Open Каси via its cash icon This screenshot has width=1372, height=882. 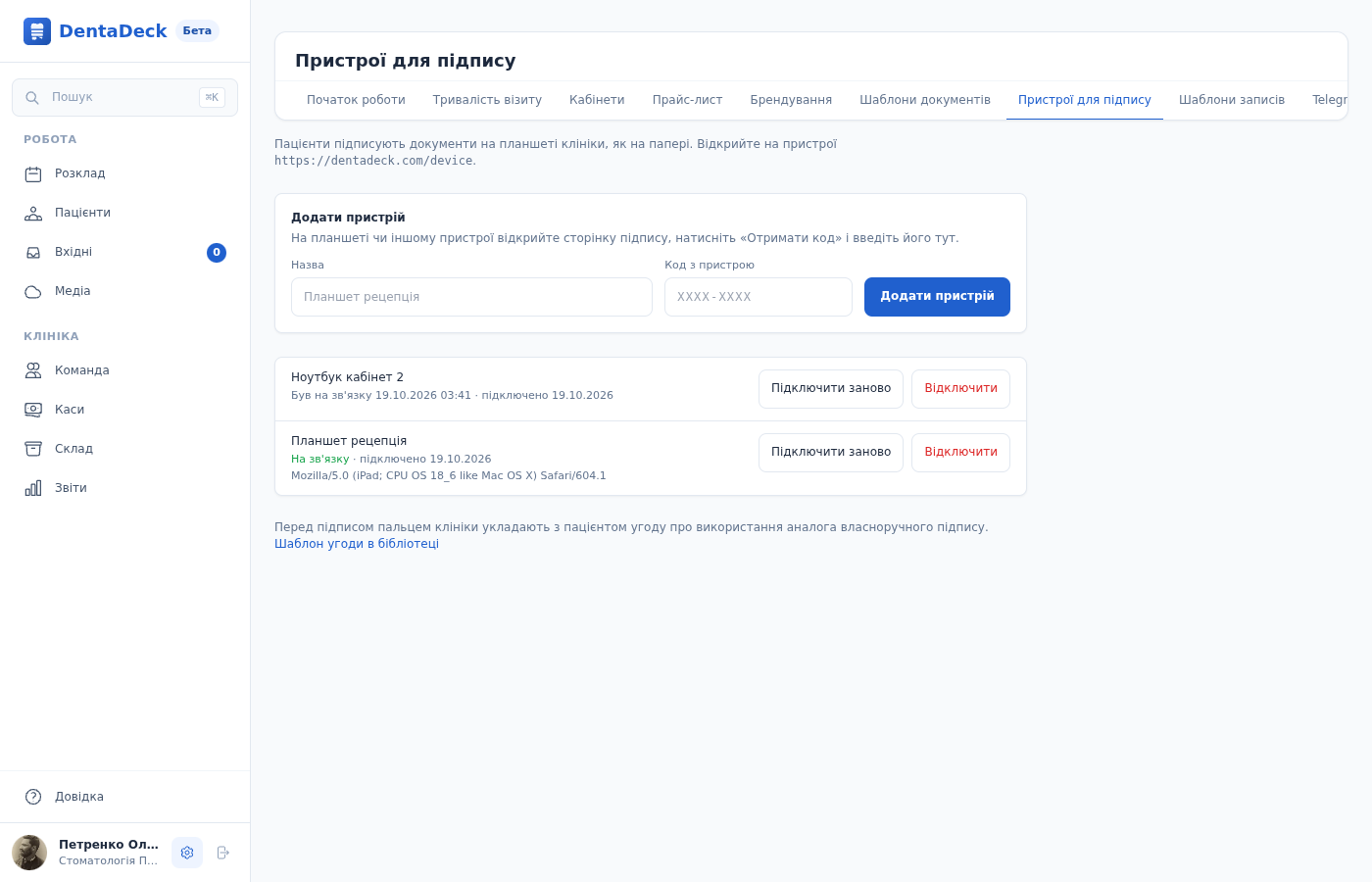33,410
